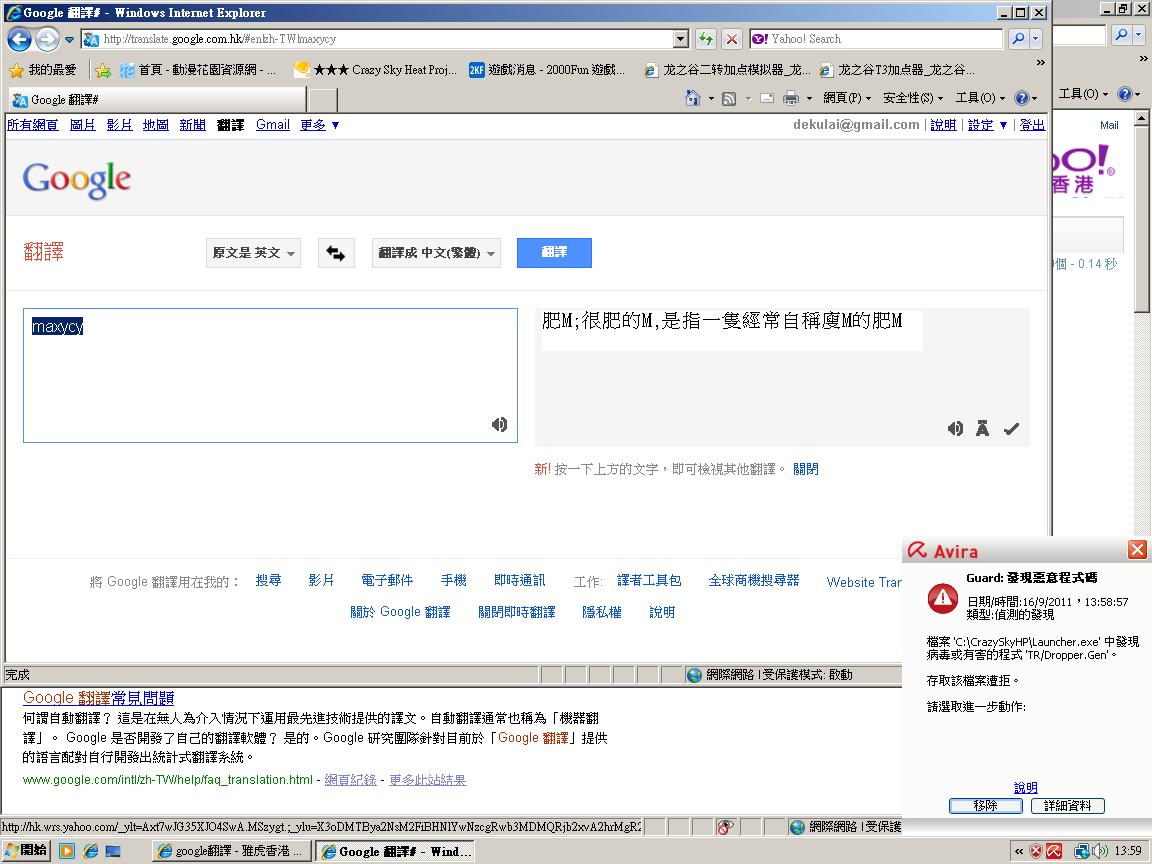Click the 開始 Start button
Screen dimensions: 1152x864
click(26, 851)
